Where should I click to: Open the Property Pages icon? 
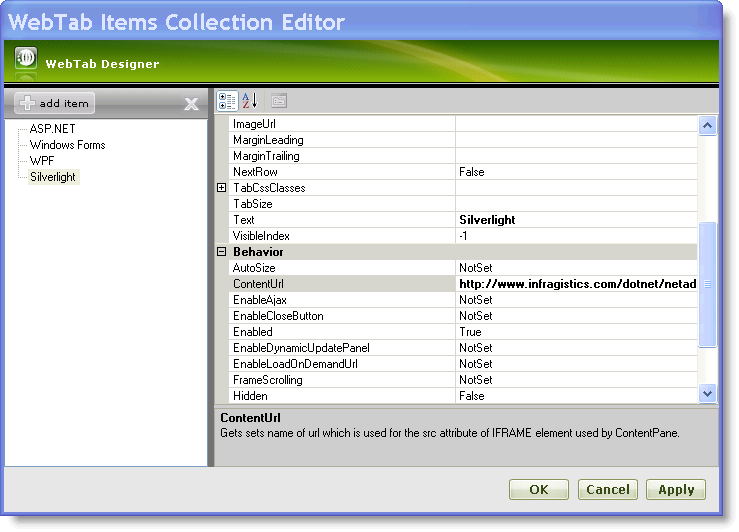click(278, 101)
